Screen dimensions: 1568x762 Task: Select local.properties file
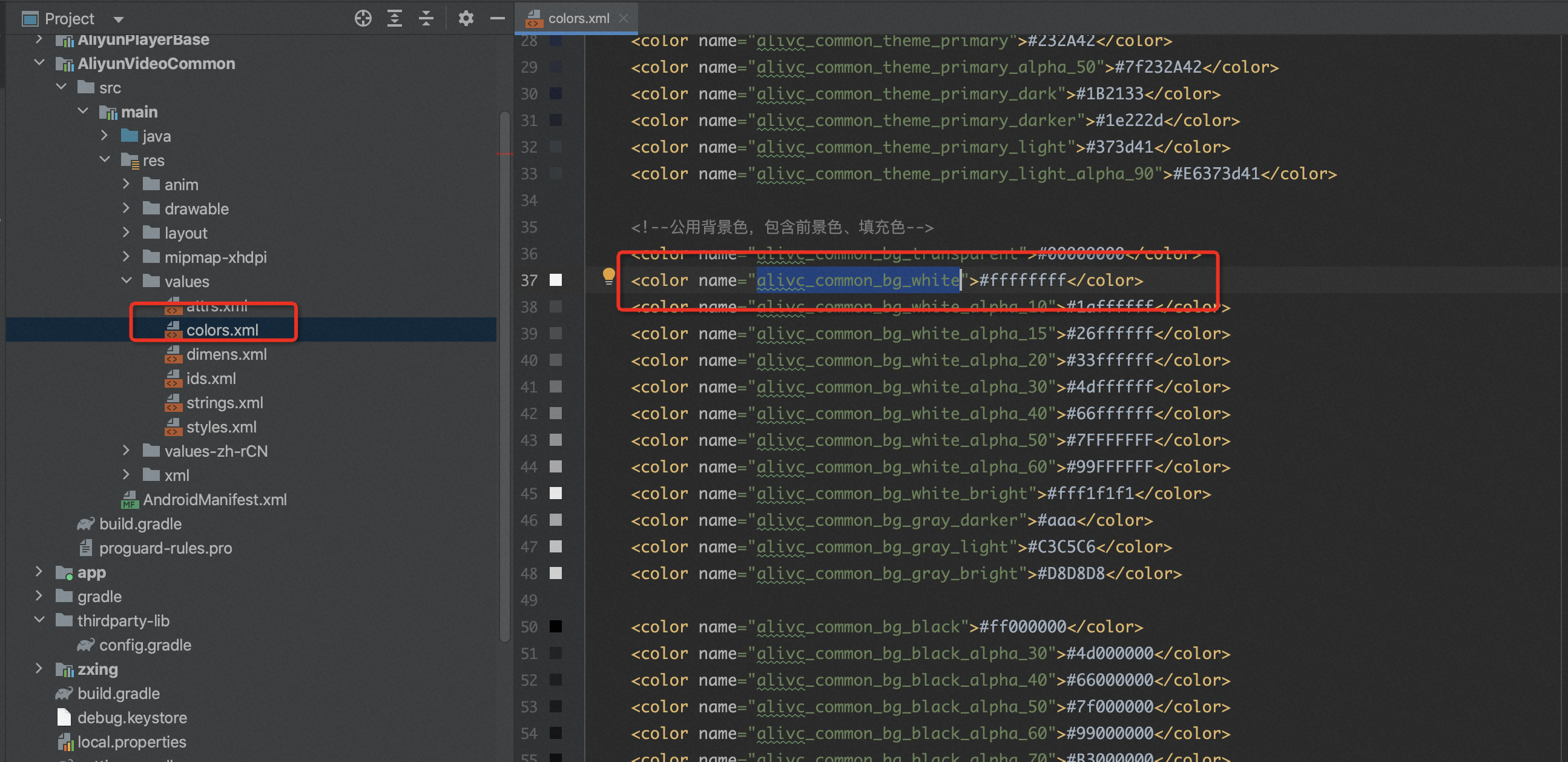[131, 742]
